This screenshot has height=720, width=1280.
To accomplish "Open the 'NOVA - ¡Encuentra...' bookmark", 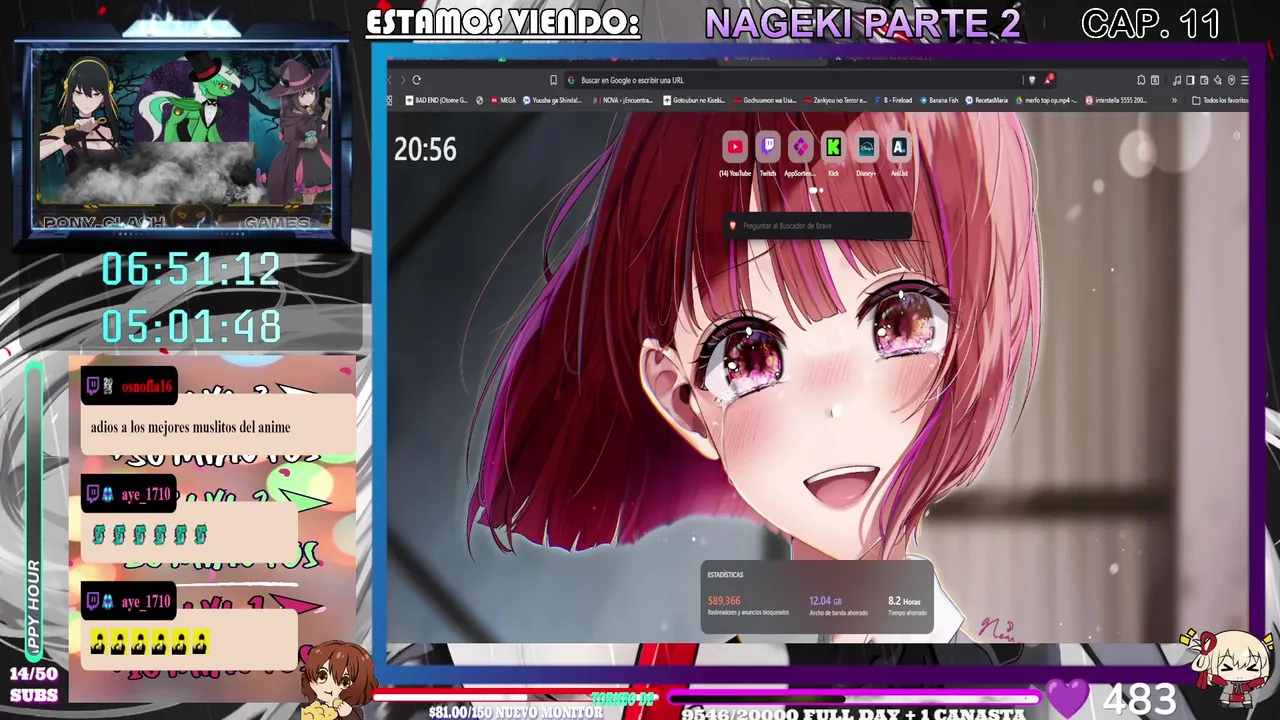I will click(x=623, y=100).
